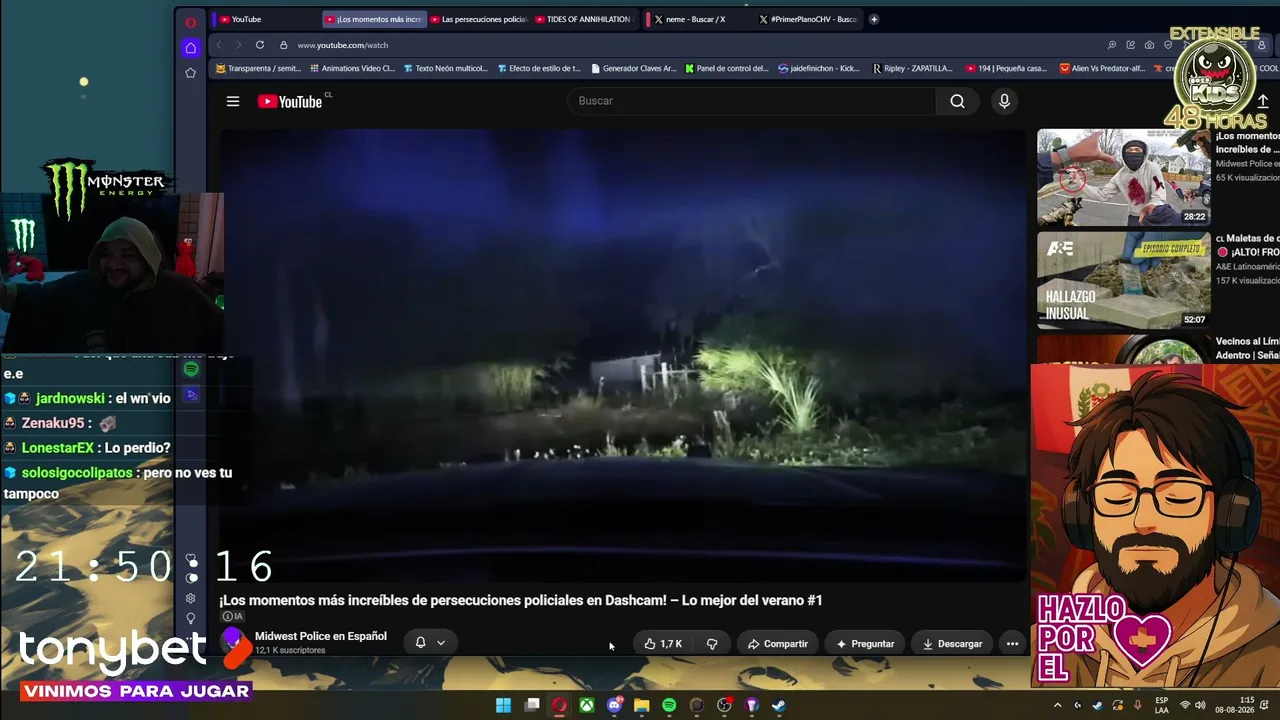The image size is (1280, 720).
Task: Open the Generador Claves bookmark
Action: tap(634, 69)
